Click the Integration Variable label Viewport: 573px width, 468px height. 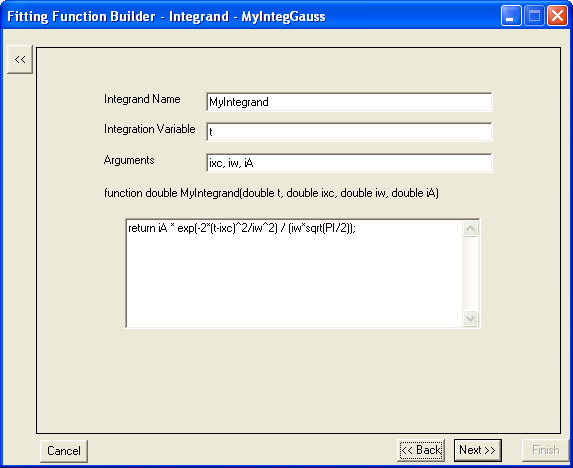tap(149, 129)
